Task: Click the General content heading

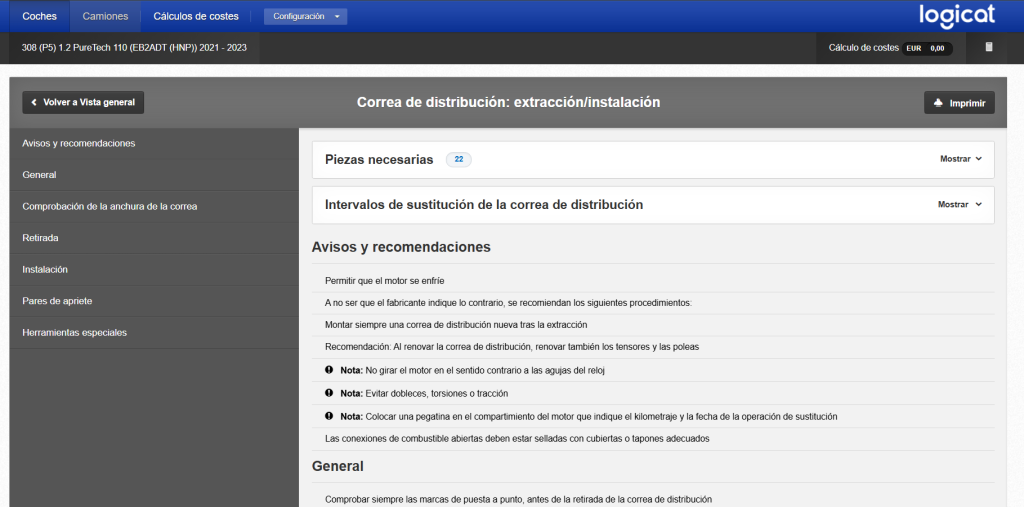Action: point(338,466)
